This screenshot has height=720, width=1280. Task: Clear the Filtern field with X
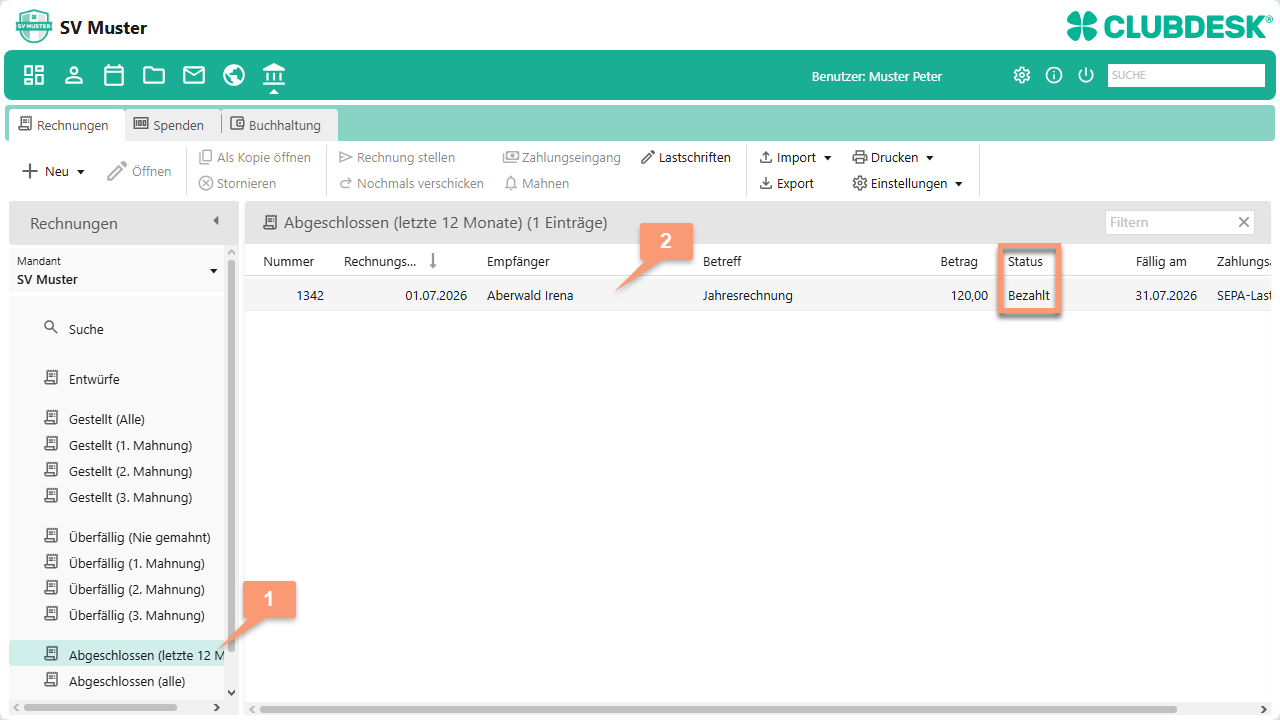[1244, 222]
